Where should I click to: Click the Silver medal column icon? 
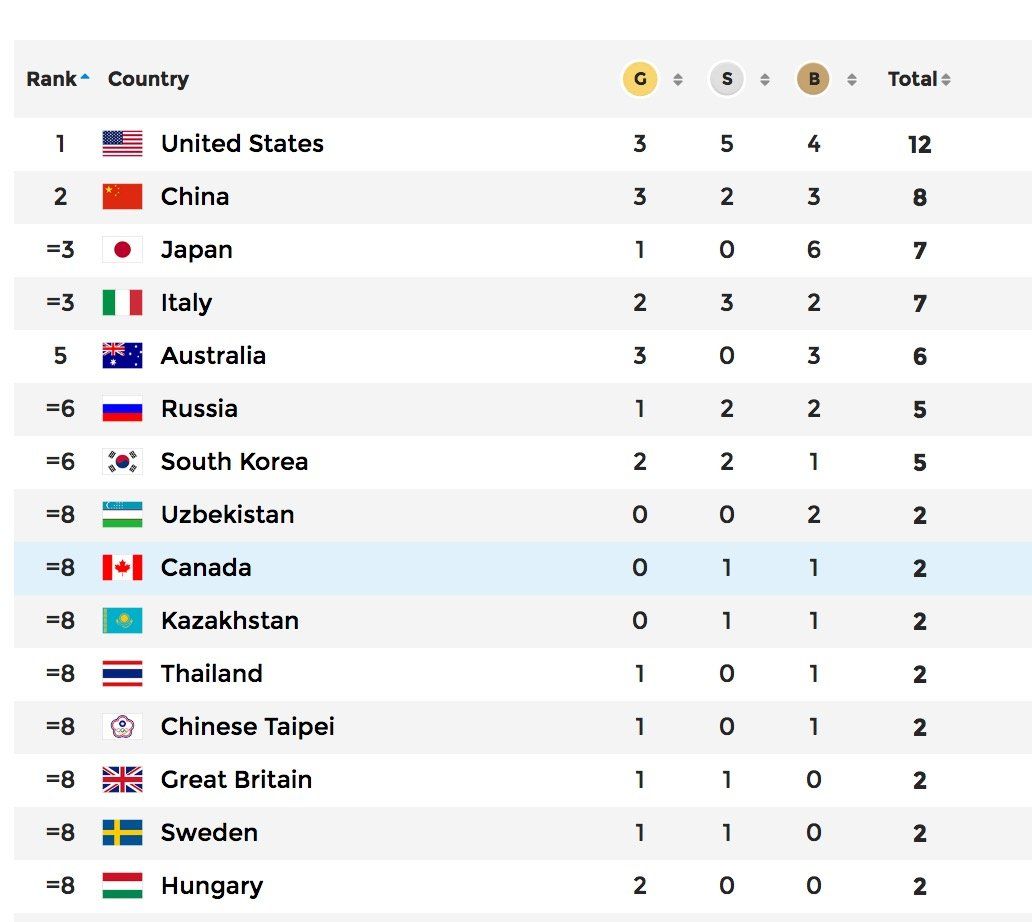727,79
